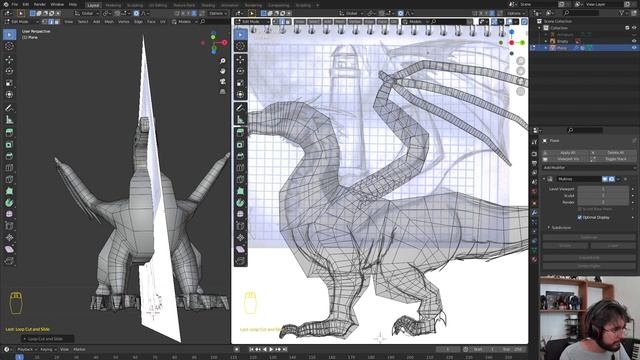Select the Edge Slide tool in right viewport
This screenshot has width=640, height=360.
click(x=240, y=226)
